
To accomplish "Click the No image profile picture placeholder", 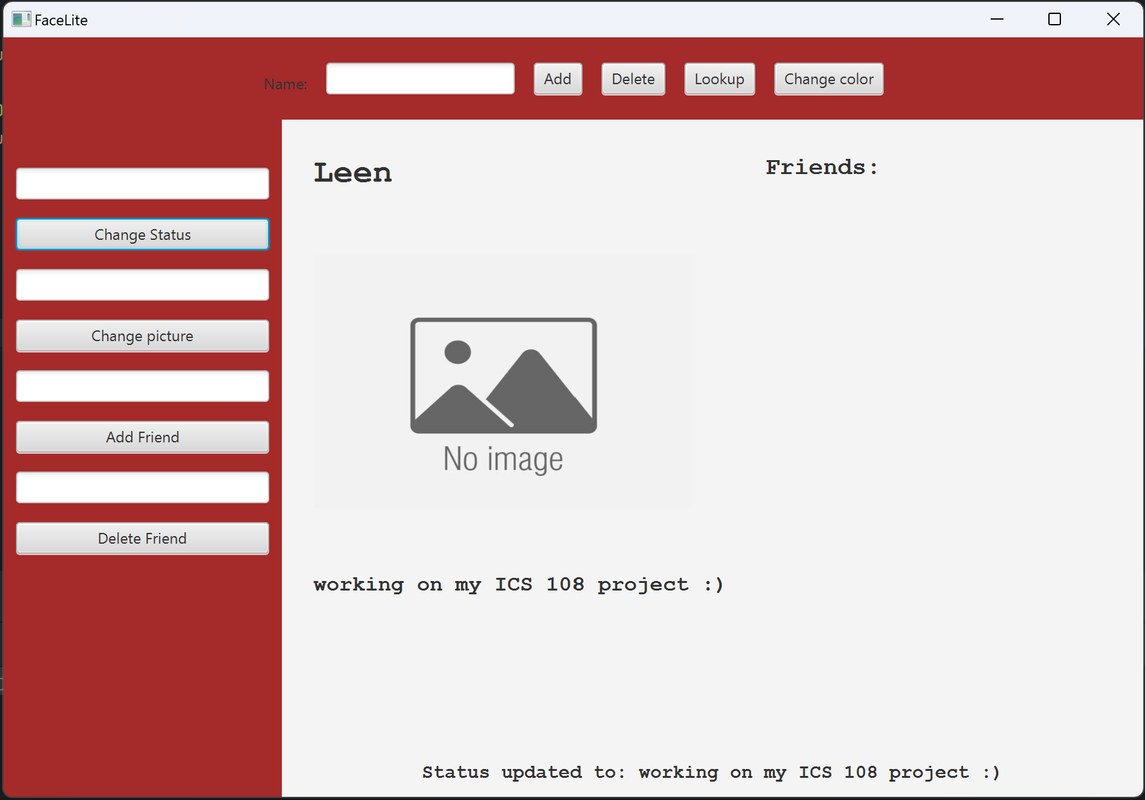I will (503, 381).
